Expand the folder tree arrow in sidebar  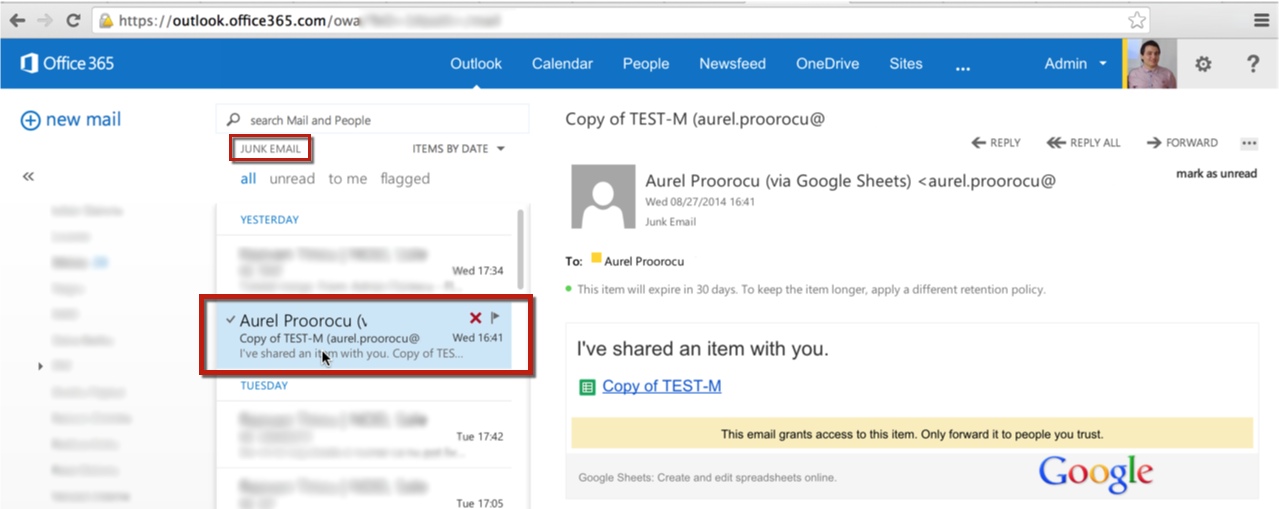40,367
